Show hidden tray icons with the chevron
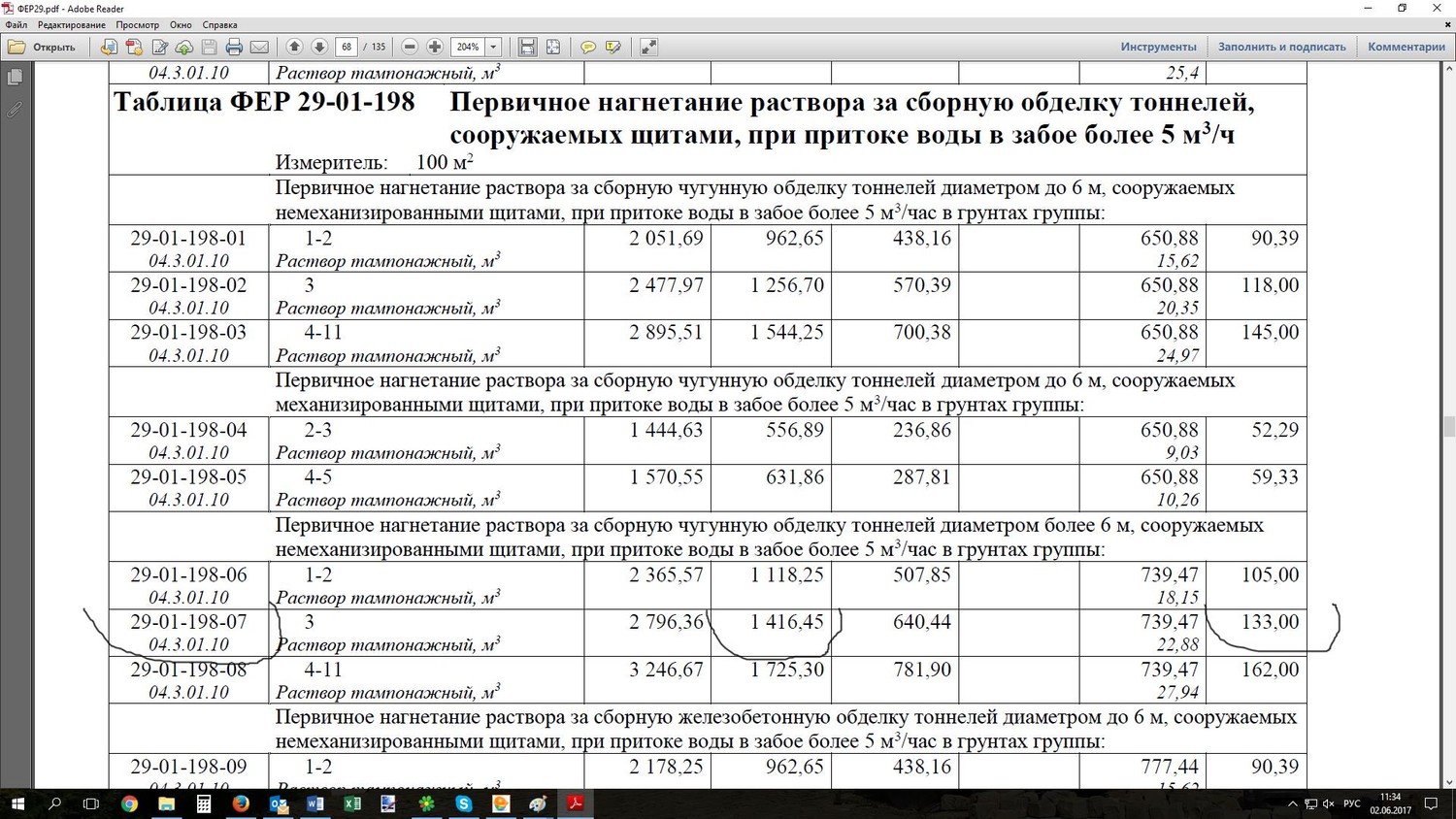Image resolution: width=1456 pixels, height=819 pixels. point(1292,803)
